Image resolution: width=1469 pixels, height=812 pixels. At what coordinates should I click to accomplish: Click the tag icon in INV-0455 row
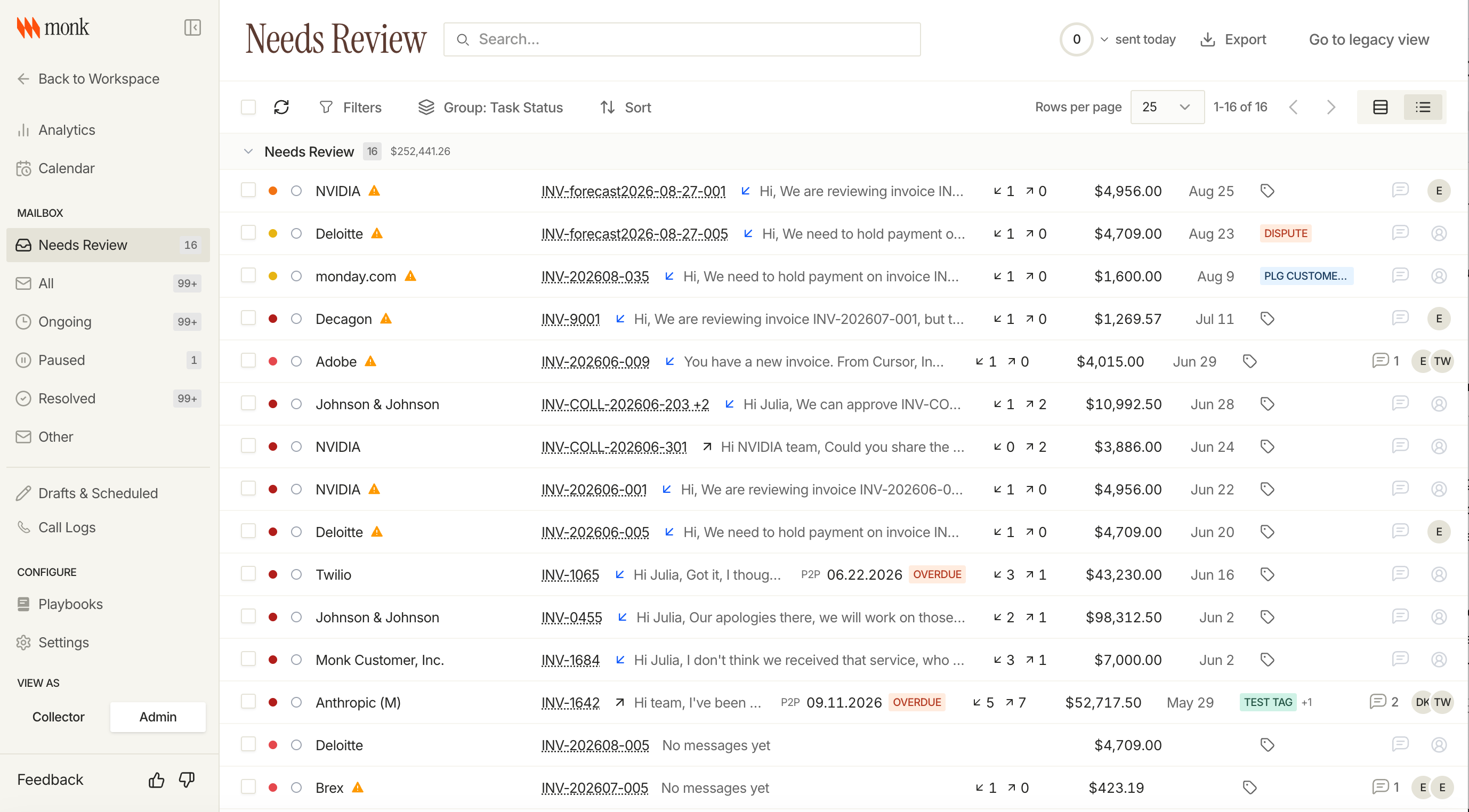pyautogui.click(x=1267, y=617)
